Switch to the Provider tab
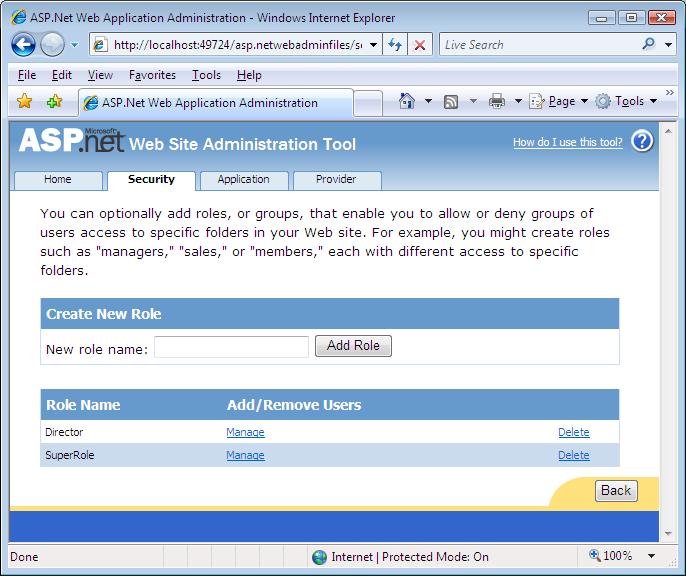This screenshot has height=576, width=686. [x=336, y=180]
